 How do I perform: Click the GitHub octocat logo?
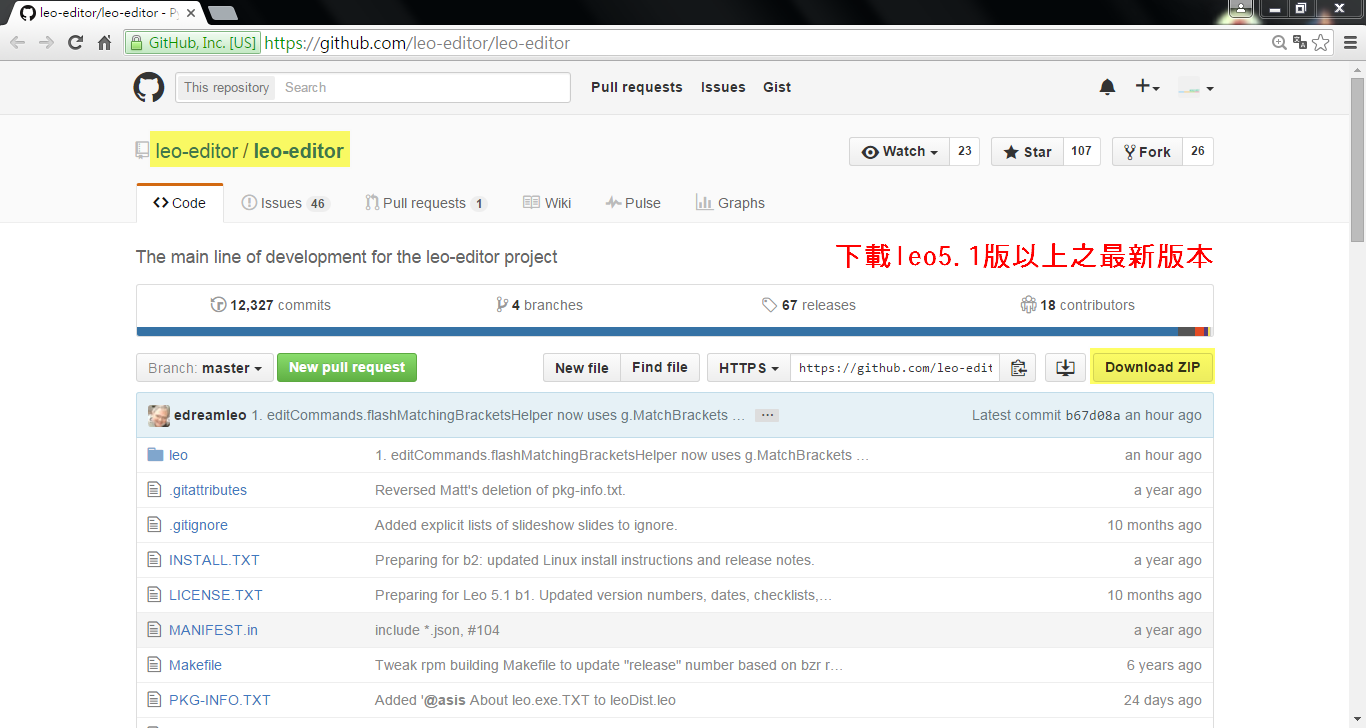click(x=149, y=87)
